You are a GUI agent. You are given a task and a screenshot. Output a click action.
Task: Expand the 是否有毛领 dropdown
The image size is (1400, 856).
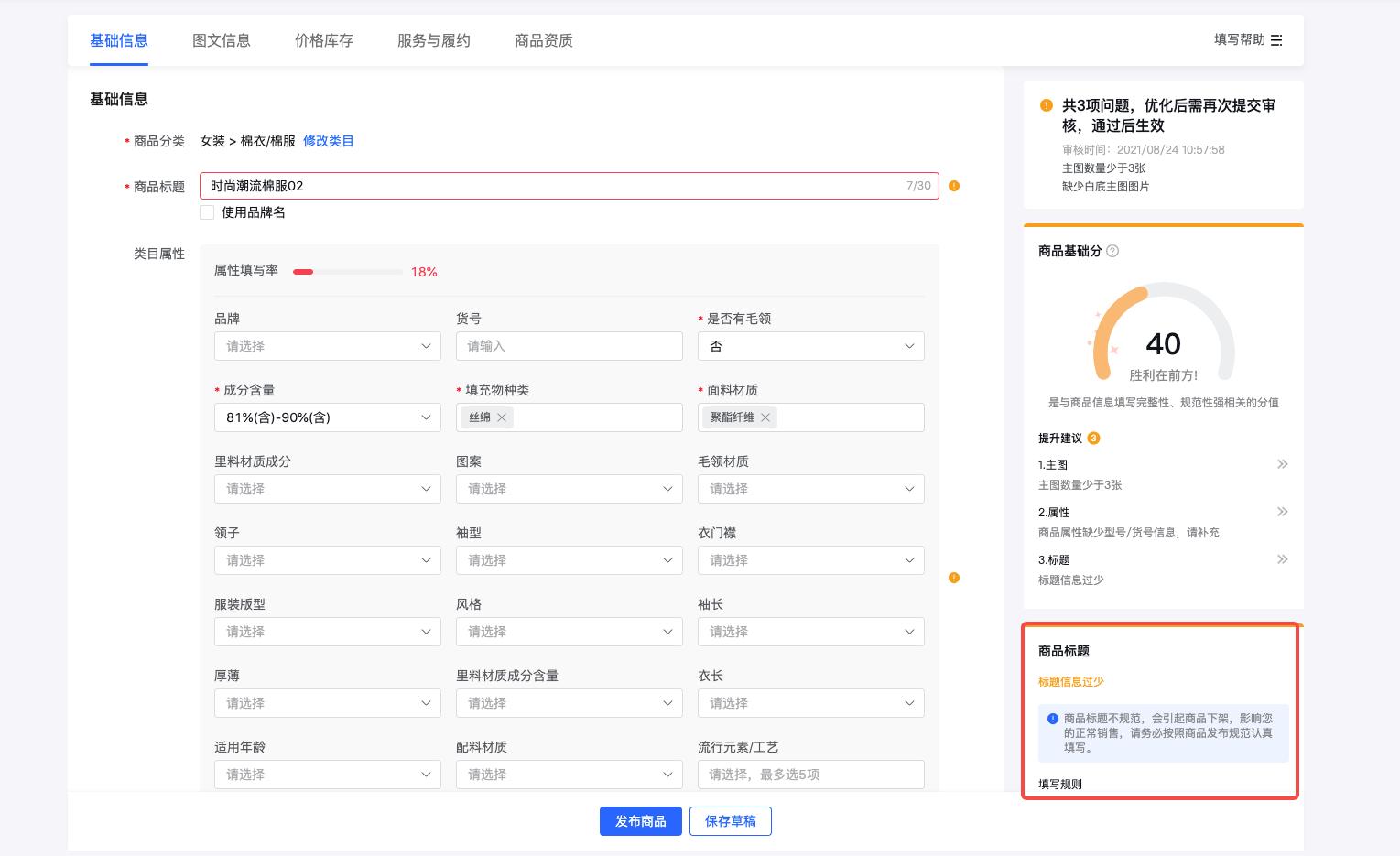(x=810, y=346)
